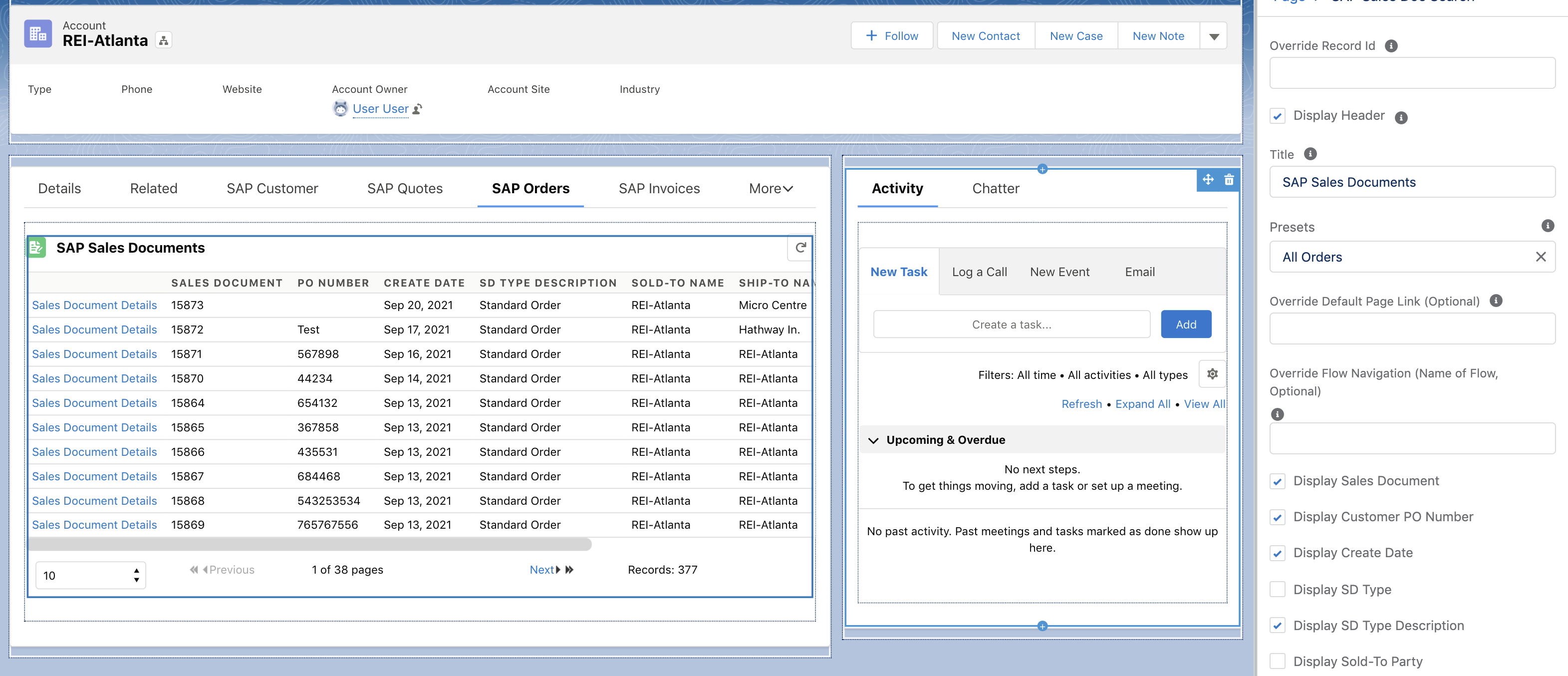The height and width of the screenshot is (676, 1568).
Task: Enable Display Sold-To Party checkbox
Action: (x=1277, y=662)
